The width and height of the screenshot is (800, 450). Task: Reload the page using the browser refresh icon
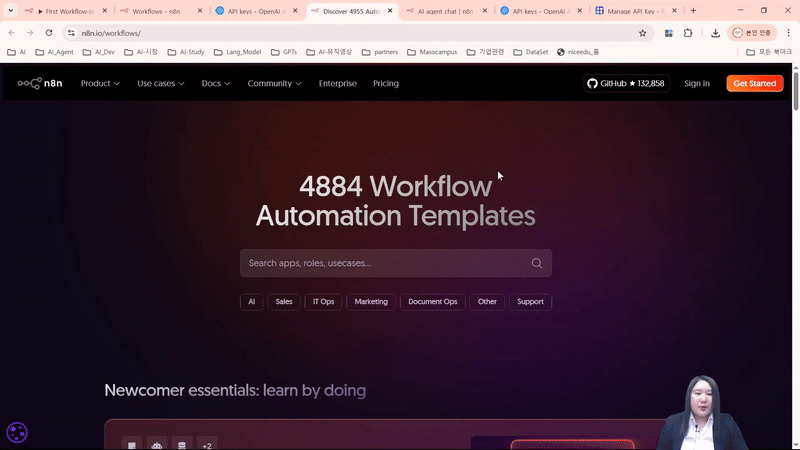pos(49,33)
